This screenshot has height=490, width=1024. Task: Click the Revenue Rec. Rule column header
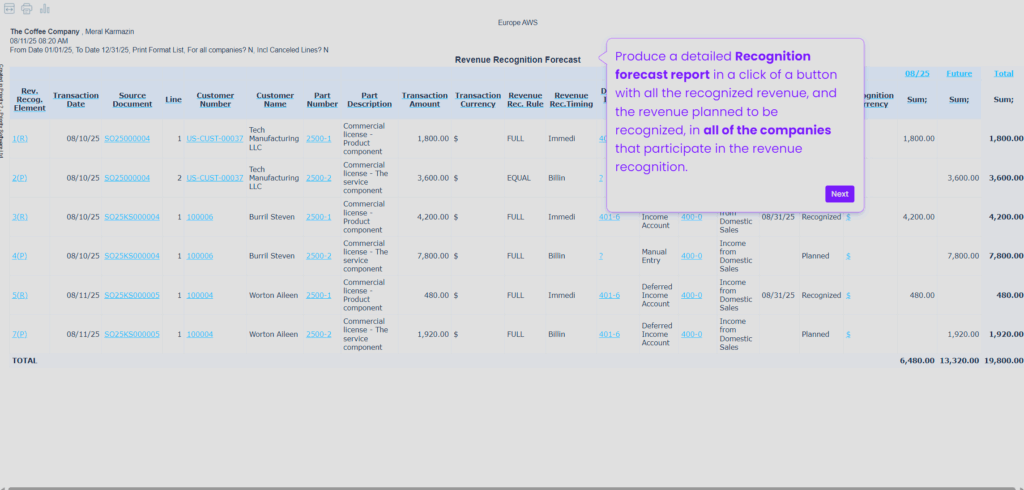(525, 99)
